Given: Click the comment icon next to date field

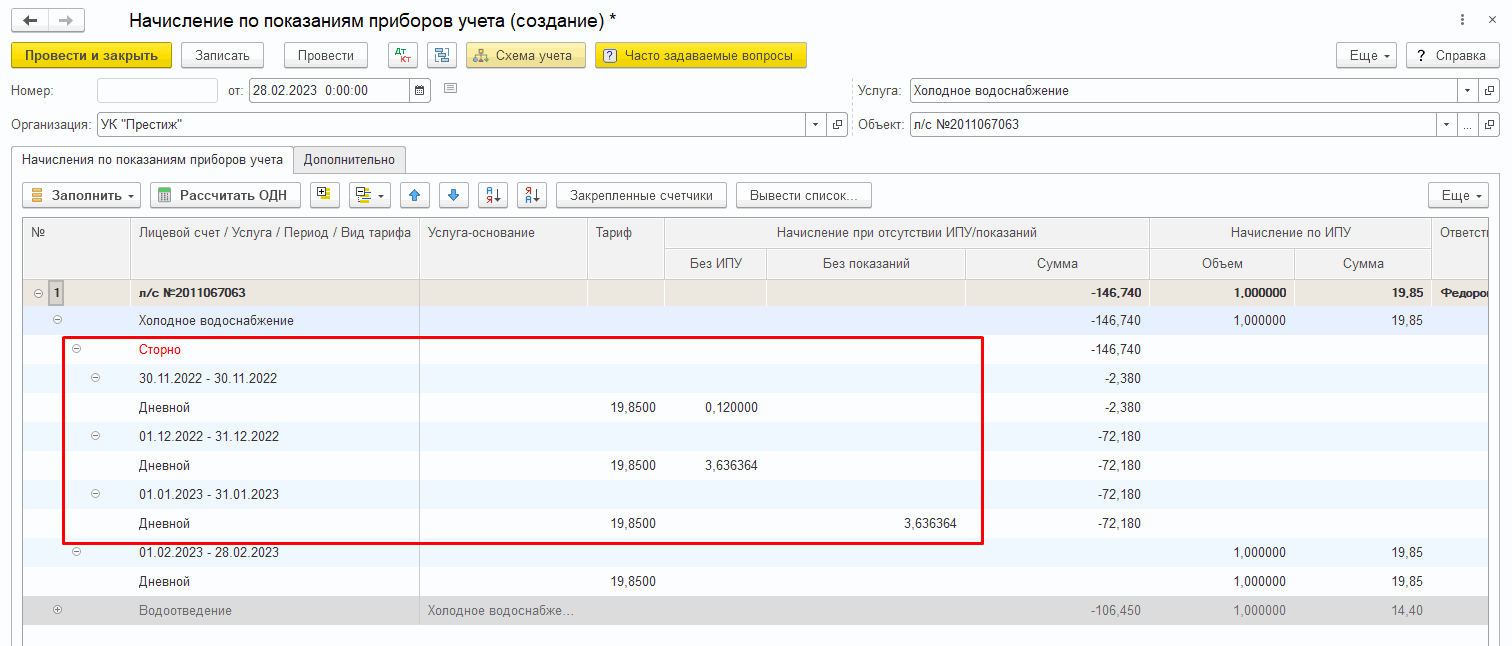Looking at the screenshot, I should click(450, 89).
